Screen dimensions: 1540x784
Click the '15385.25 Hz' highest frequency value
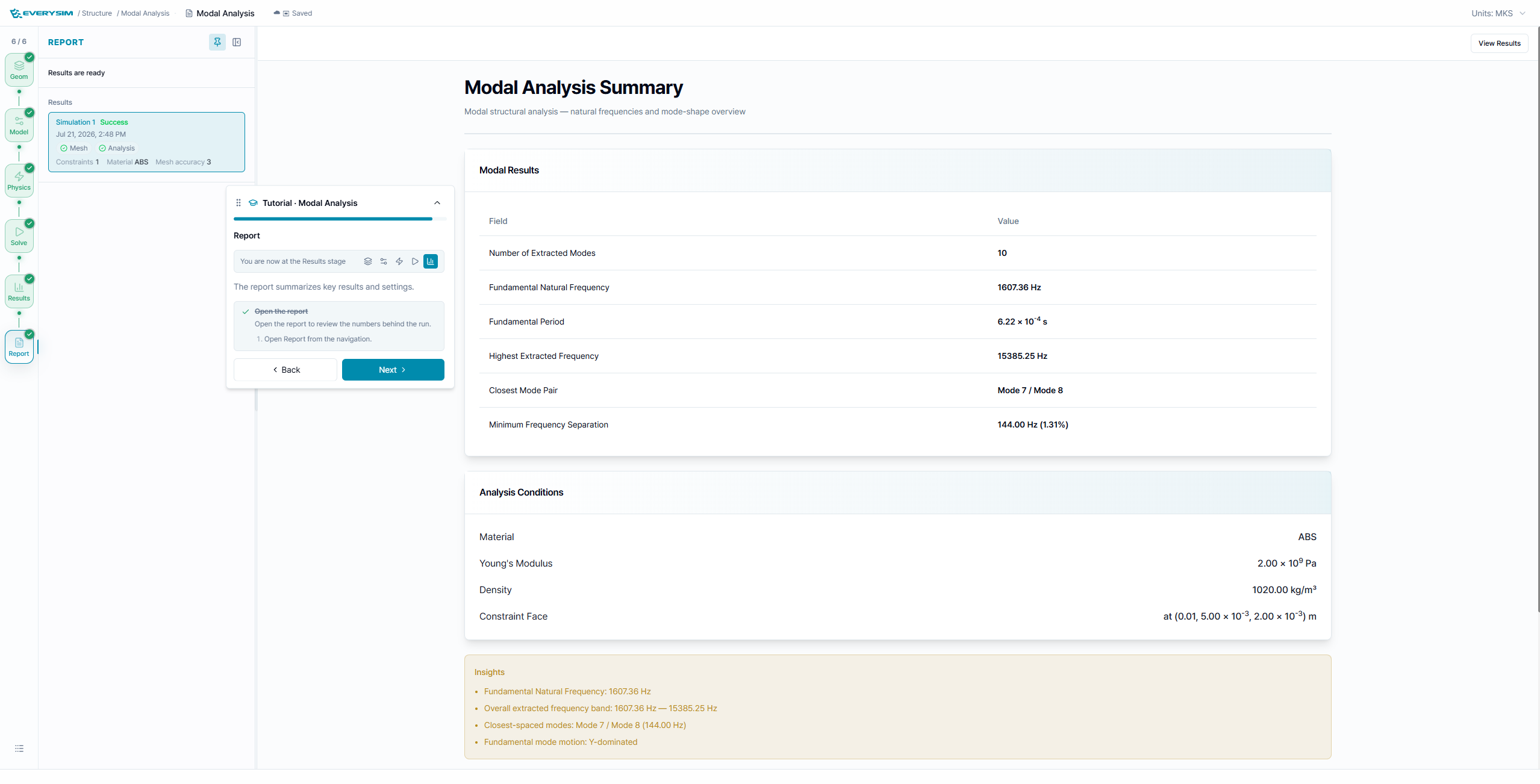[x=1022, y=356]
